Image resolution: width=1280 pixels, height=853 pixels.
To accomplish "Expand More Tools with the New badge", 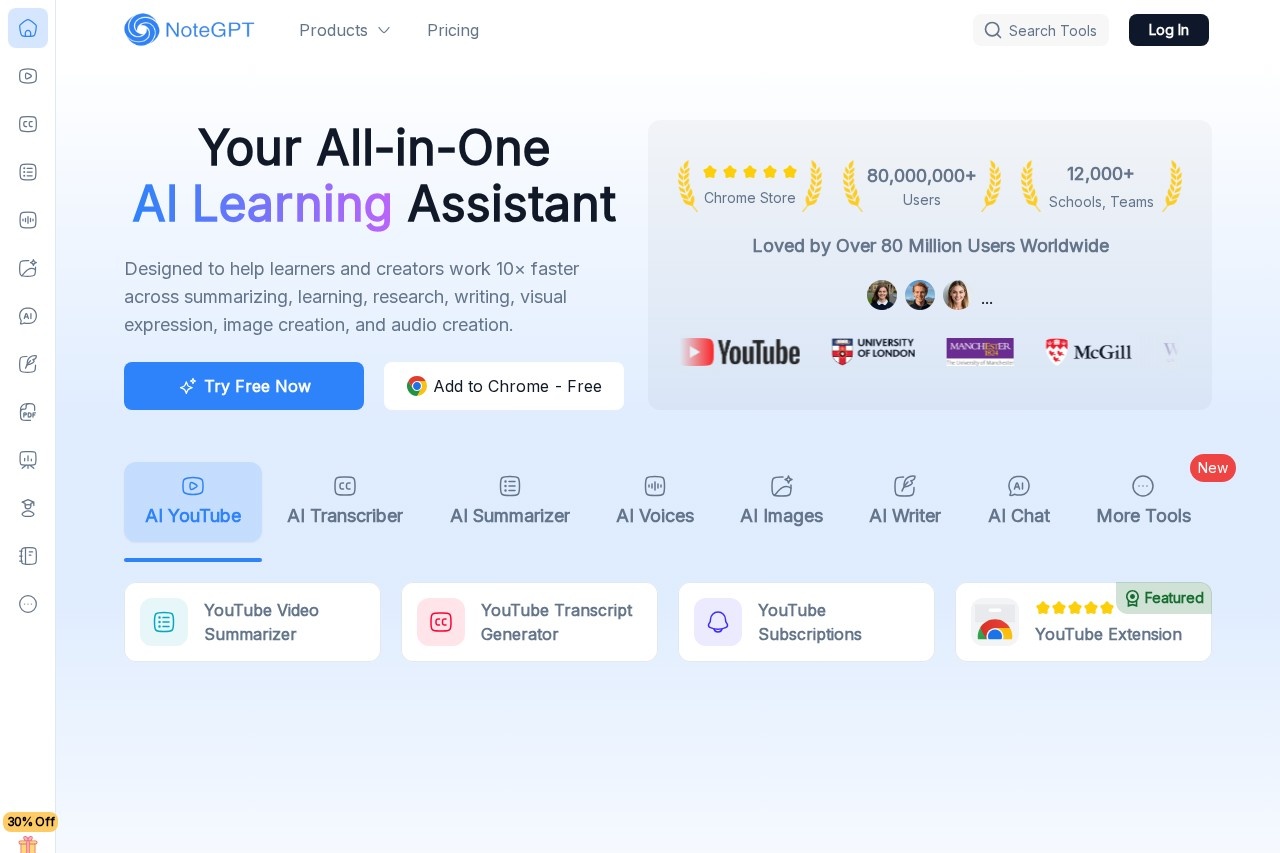I will 1143,502.
